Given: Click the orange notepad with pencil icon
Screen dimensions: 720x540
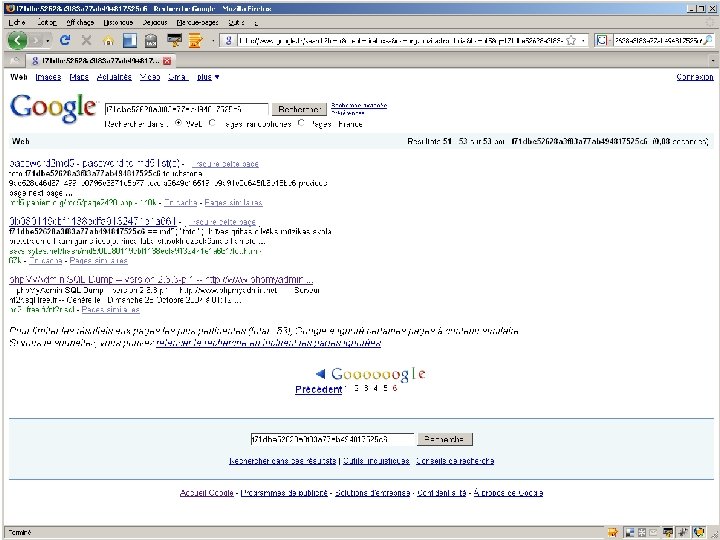Looking at the screenshot, I should tap(196, 41).
